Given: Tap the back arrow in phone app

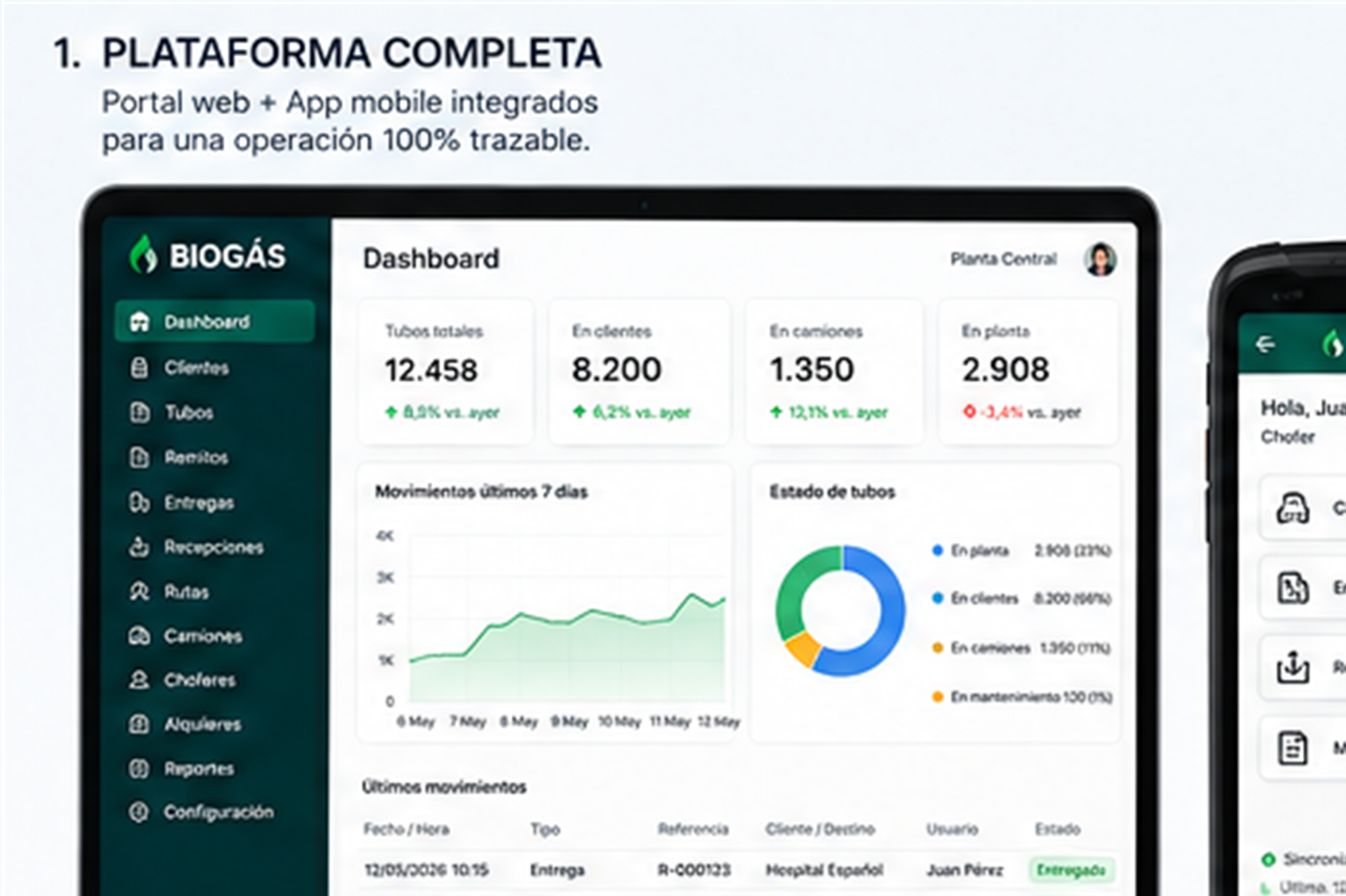Looking at the screenshot, I should (1265, 344).
